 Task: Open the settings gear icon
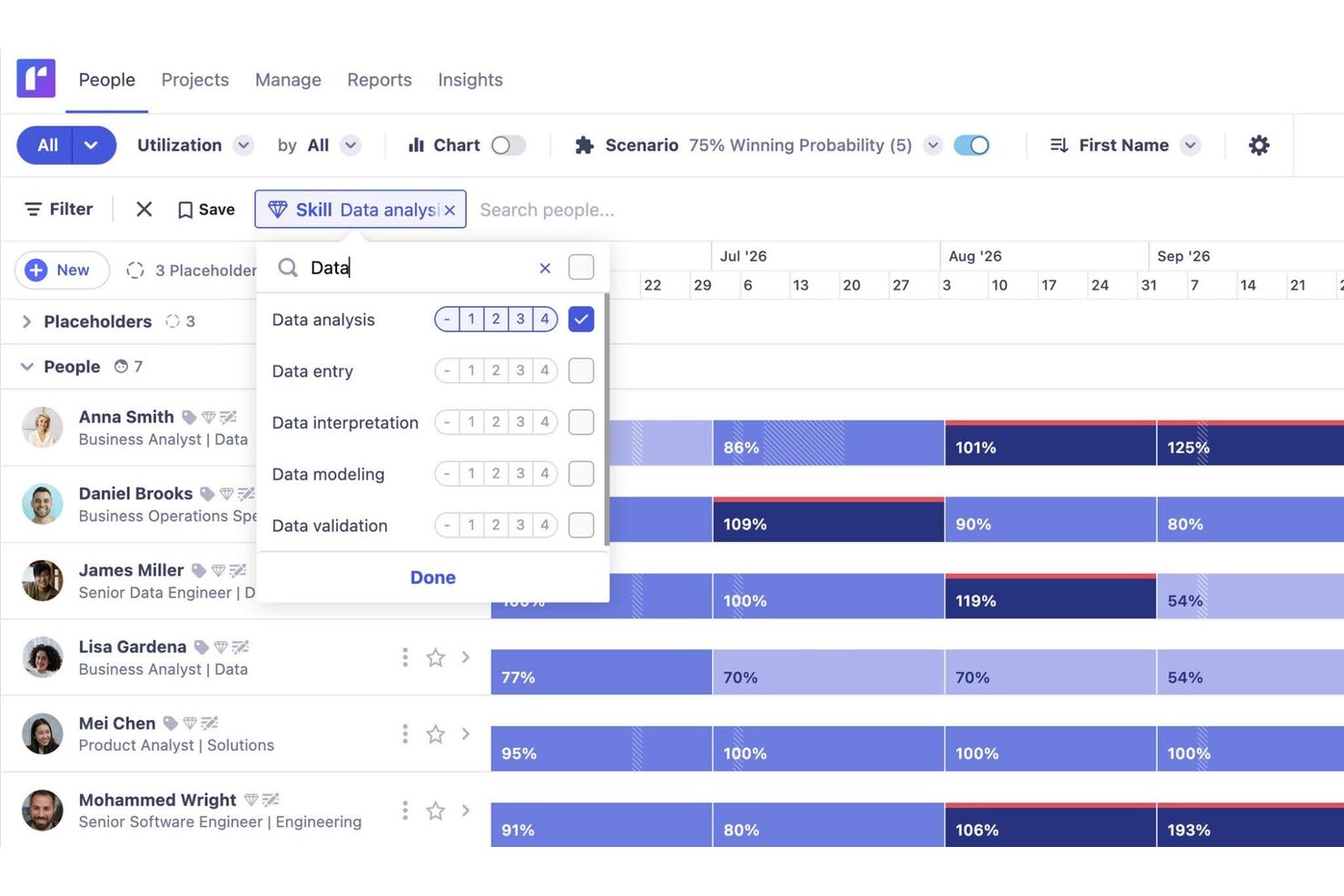(x=1259, y=145)
